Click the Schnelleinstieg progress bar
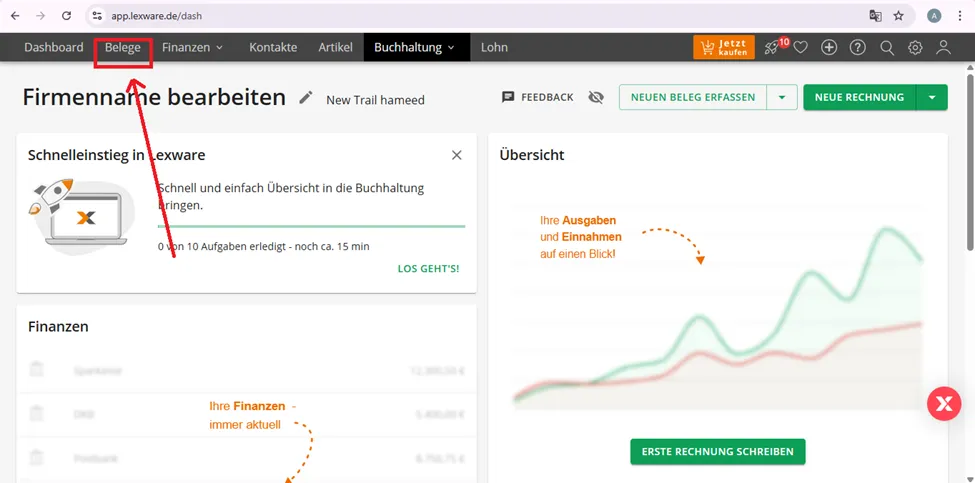 [x=312, y=226]
